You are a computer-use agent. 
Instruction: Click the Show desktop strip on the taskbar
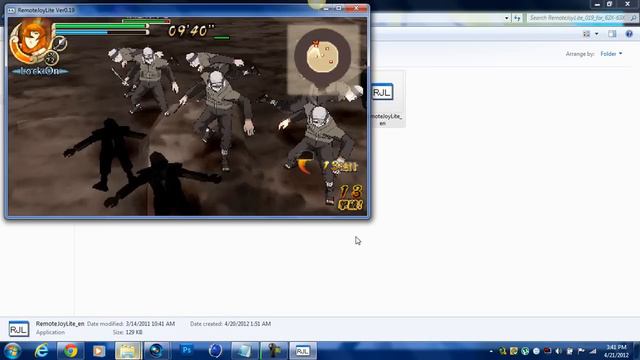pyautogui.click(x=637, y=351)
